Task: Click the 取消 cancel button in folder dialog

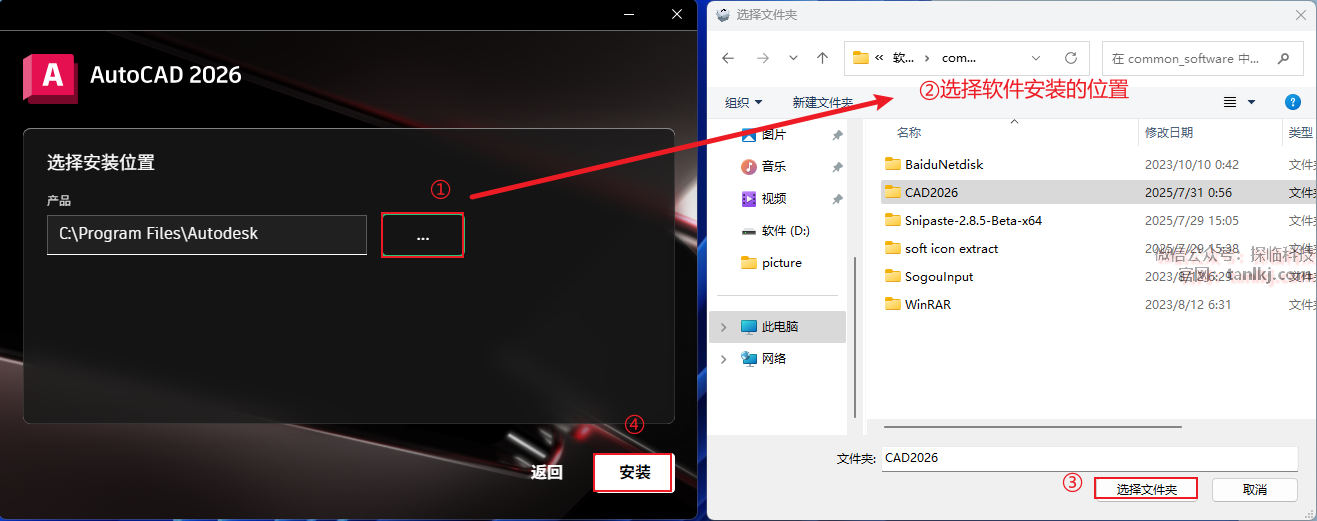Action: (1255, 489)
